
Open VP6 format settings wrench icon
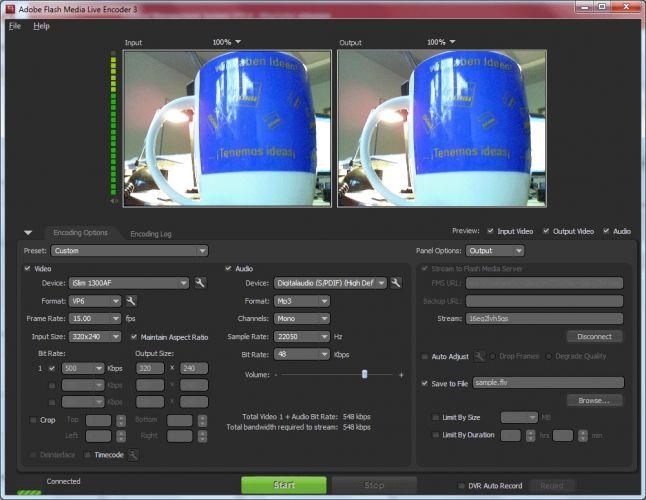click(131, 301)
